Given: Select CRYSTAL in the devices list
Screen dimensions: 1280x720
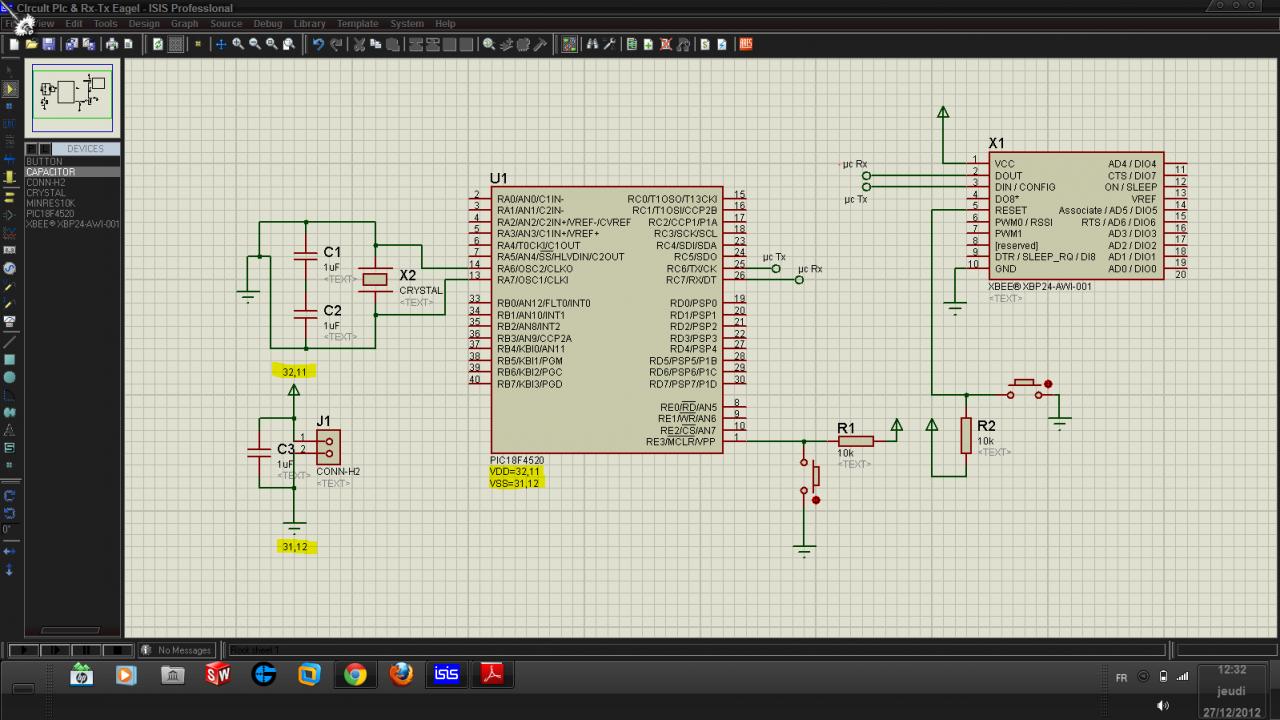Looking at the screenshot, I should (x=46, y=193).
